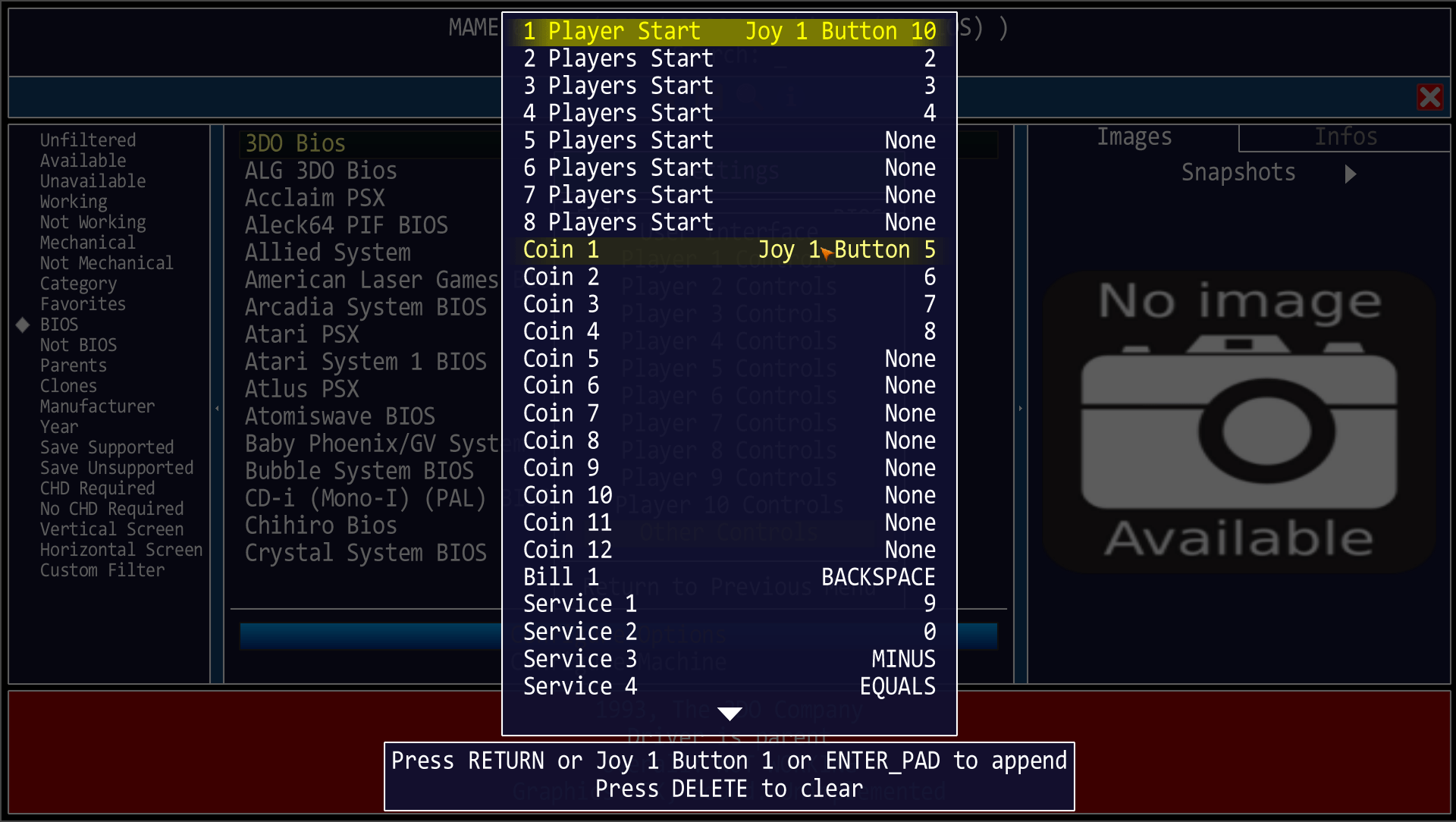This screenshot has width=1456, height=822.
Task: Select 8 Players Start input row
Action: pos(730,222)
